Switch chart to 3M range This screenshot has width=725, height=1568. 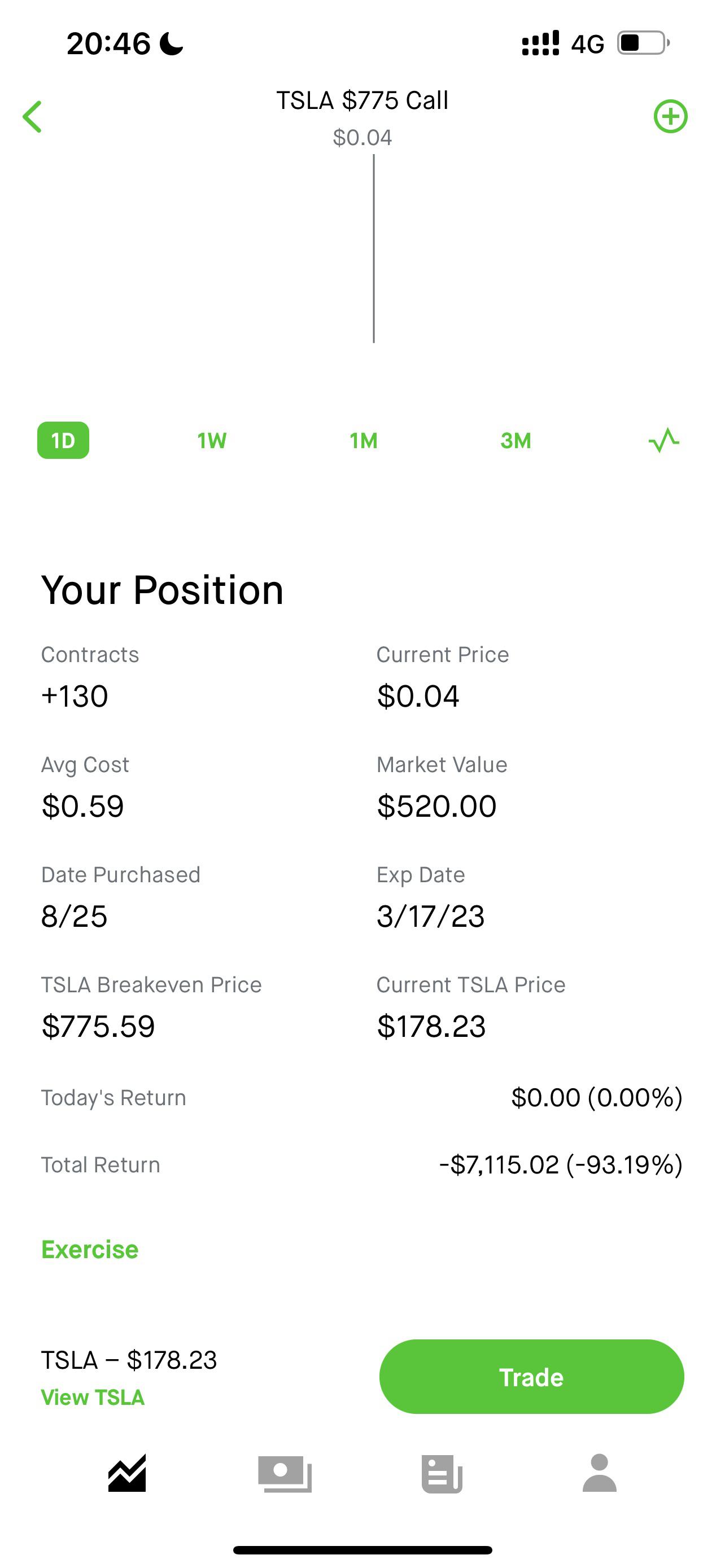pyautogui.click(x=516, y=440)
